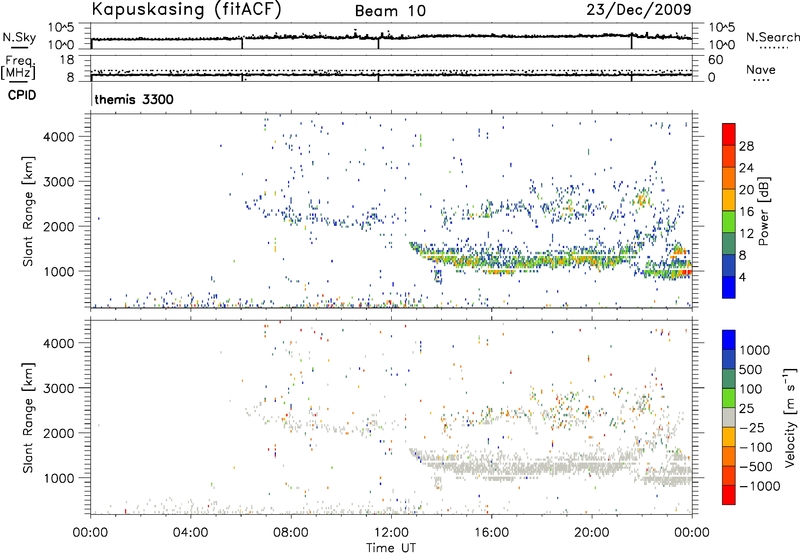This screenshot has height=554, width=800.
Task: Click the '18' frequency axis tick
Action: tap(67, 59)
